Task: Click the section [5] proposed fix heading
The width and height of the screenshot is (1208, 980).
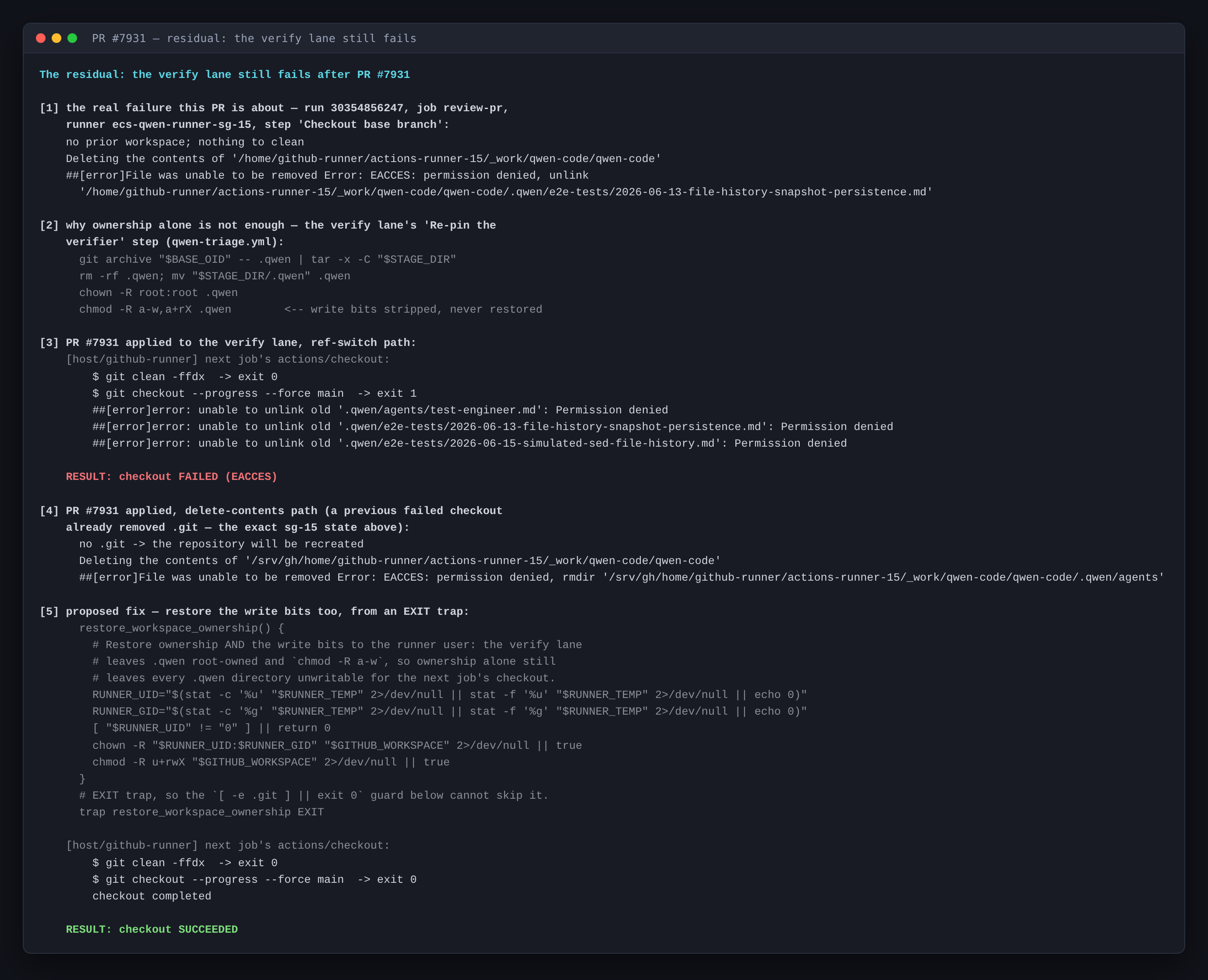Action: [x=254, y=611]
